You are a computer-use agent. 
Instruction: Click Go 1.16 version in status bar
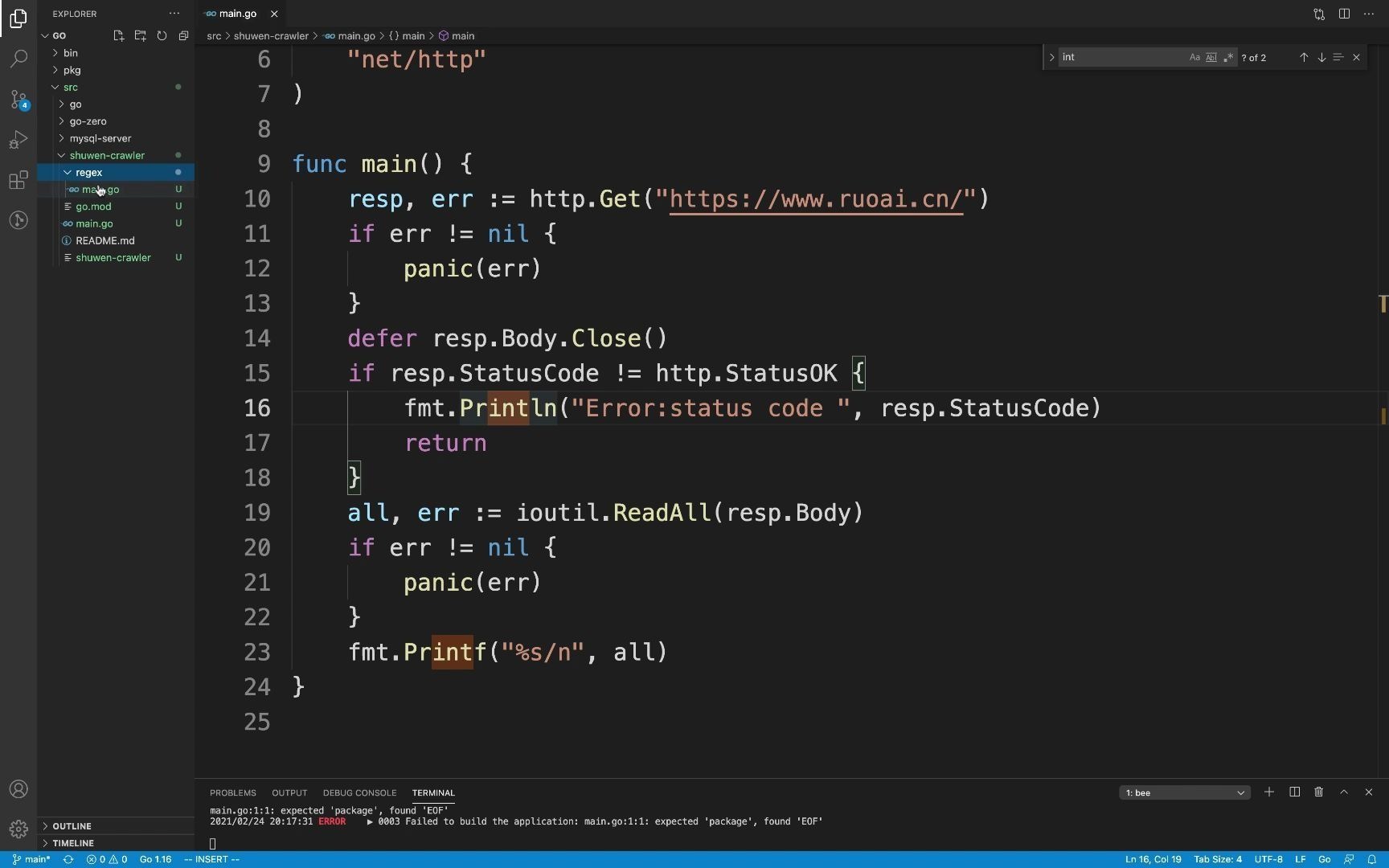(x=156, y=859)
